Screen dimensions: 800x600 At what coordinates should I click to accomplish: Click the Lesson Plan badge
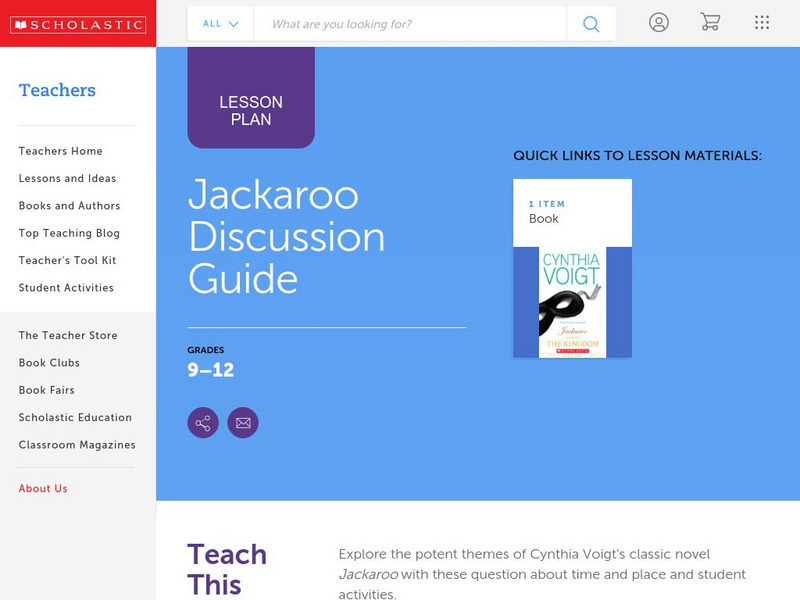(x=251, y=102)
